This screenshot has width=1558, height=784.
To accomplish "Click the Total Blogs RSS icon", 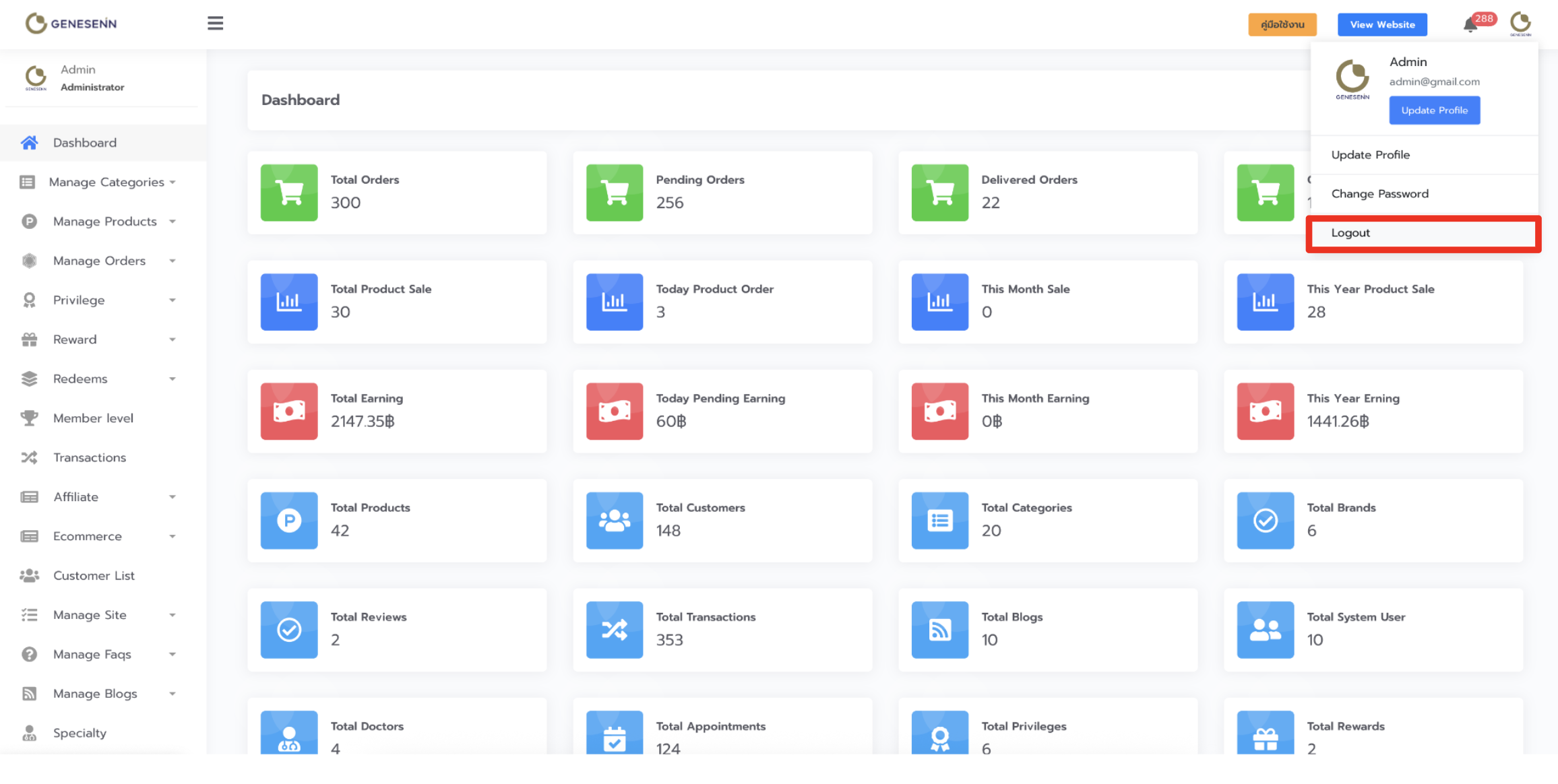I will [939, 630].
